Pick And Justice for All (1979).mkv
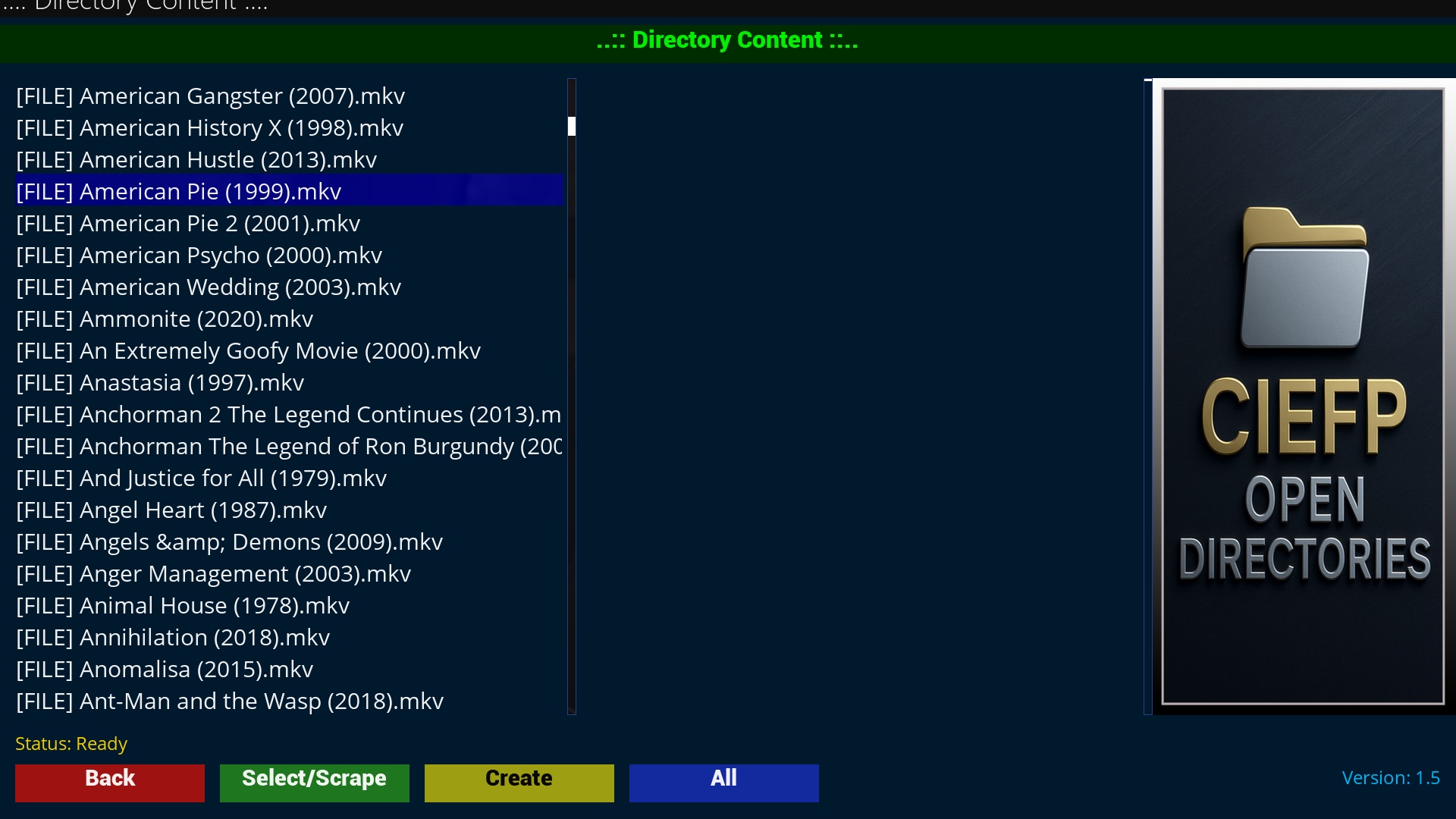1456x819 pixels. (289, 479)
